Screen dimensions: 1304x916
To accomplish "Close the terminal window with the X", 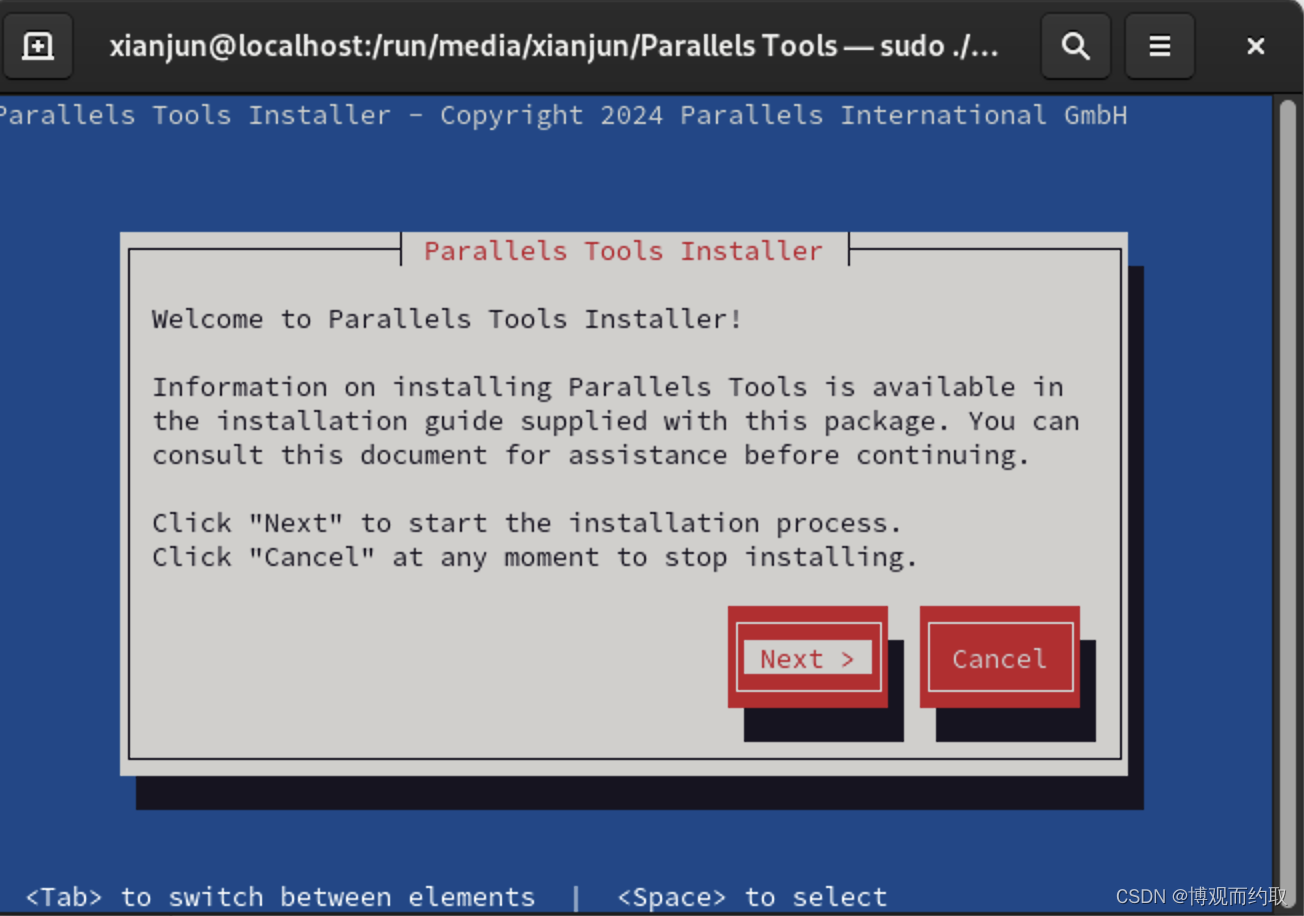I will coord(1256,46).
